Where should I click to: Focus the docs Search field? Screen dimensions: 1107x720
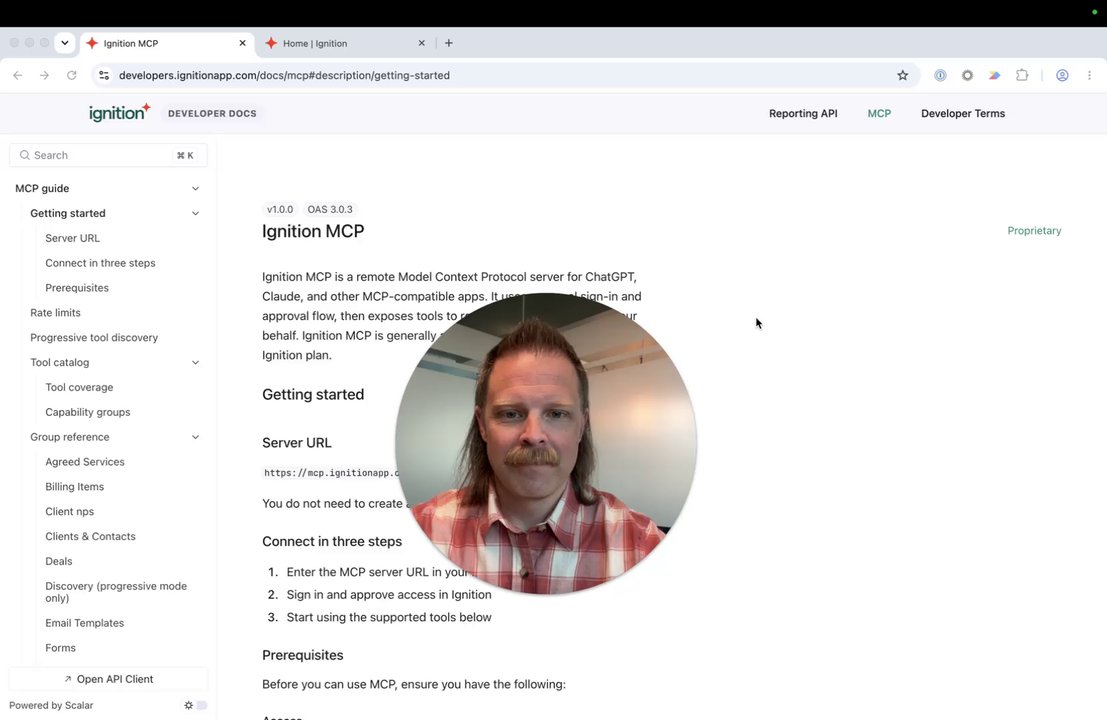click(108, 155)
